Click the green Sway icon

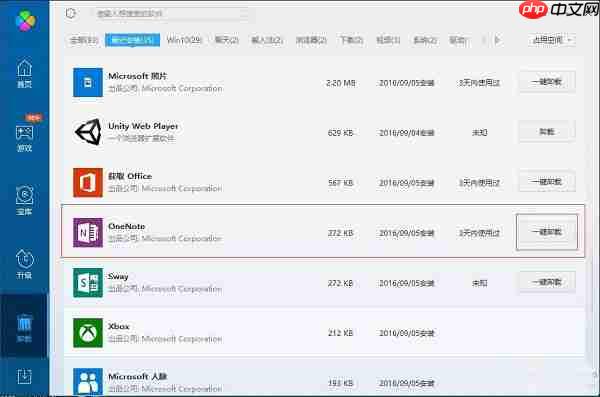(x=88, y=283)
